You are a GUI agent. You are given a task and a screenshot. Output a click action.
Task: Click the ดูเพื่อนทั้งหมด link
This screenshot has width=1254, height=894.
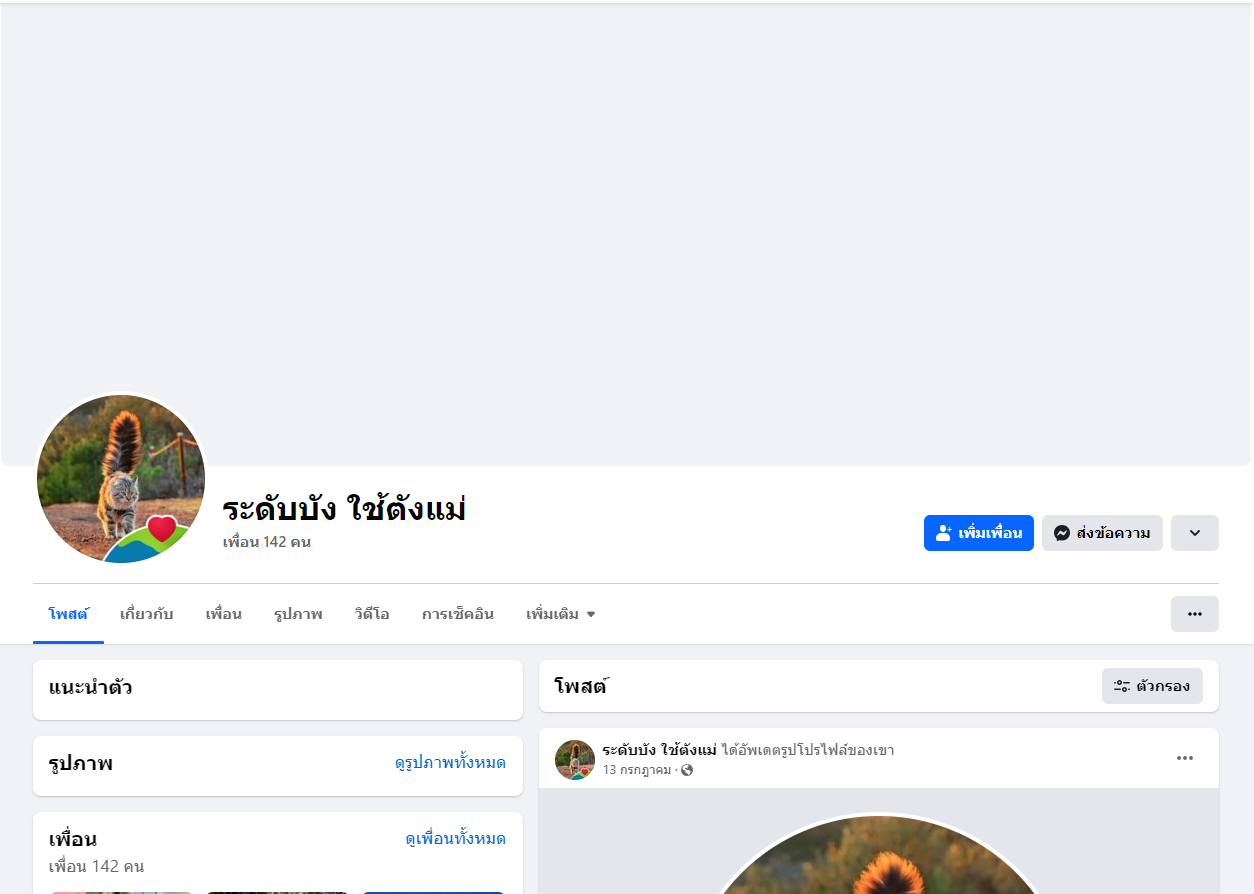pyautogui.click(x=456, y=839)
